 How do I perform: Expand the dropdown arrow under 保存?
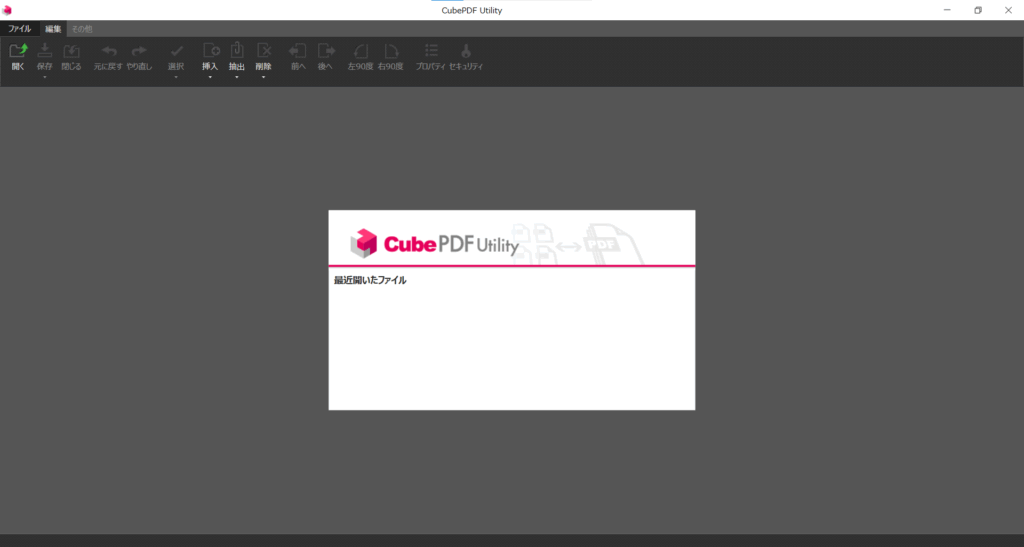coord(45,77)
